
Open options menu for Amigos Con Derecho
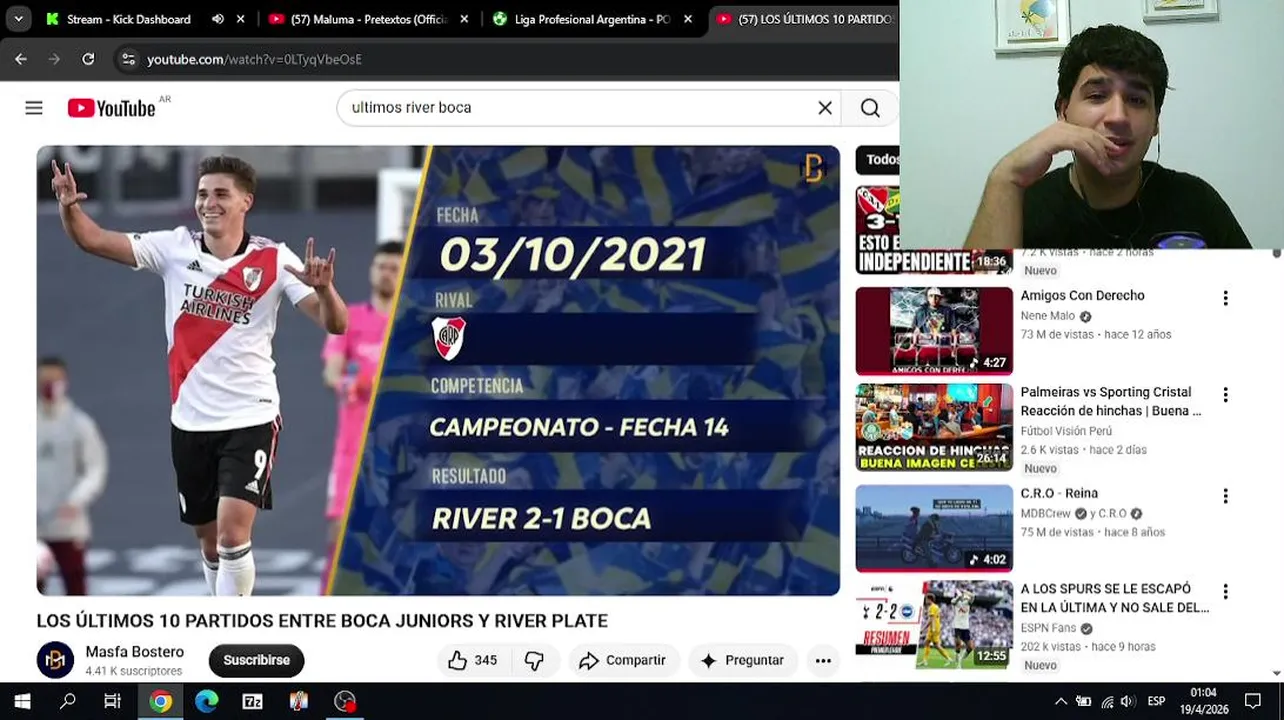[x=1225, y=298]
